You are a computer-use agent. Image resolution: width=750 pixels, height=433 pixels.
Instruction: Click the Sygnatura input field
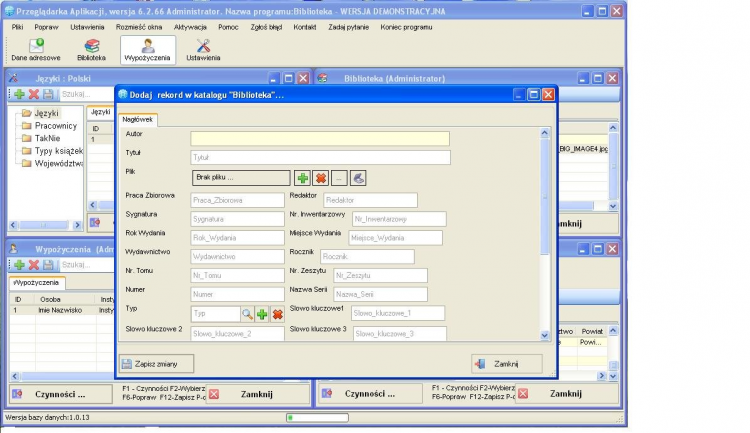(x=237, y=219)
